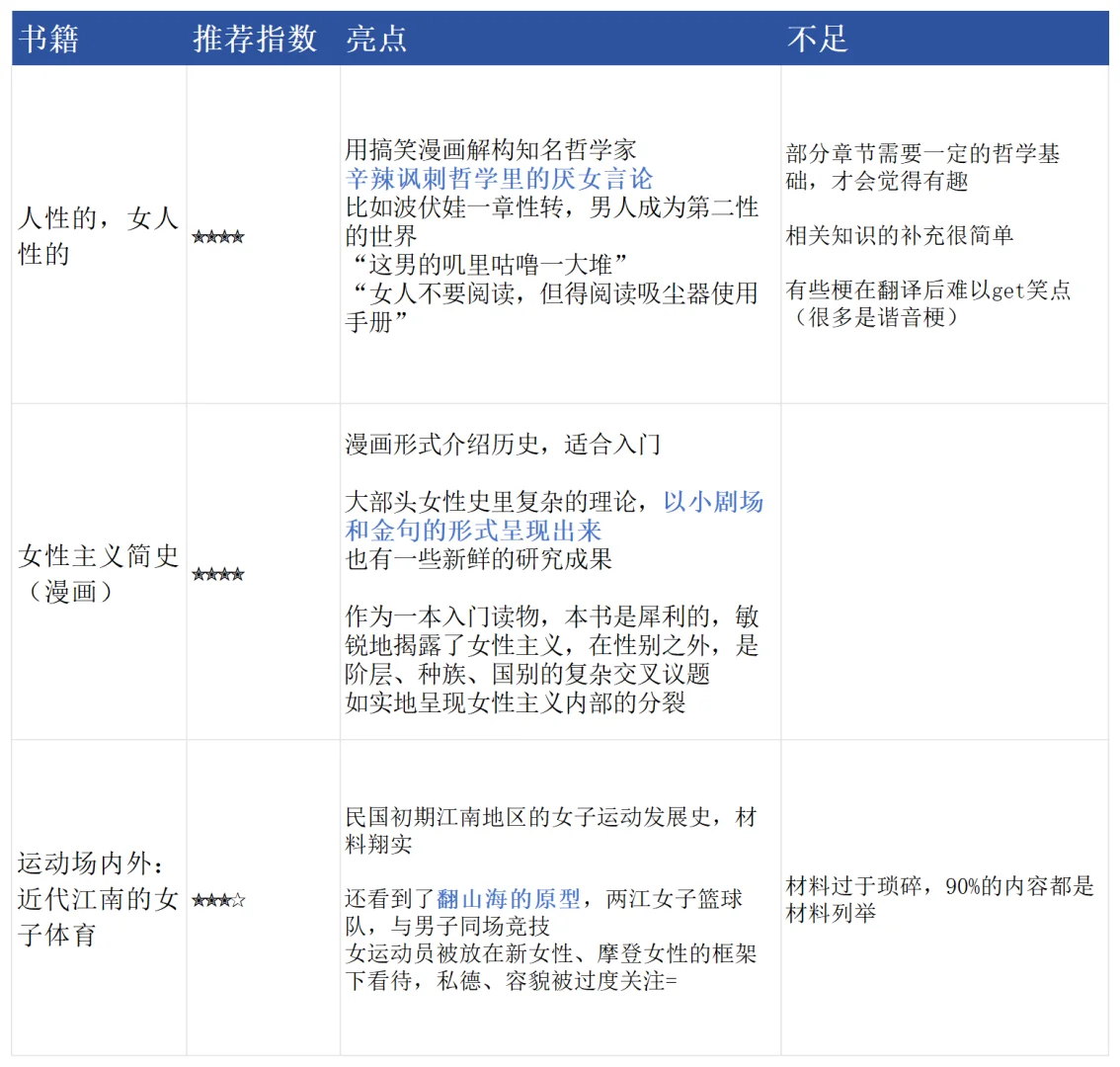Select book title 运动场内外：近代江南的女子体育
This screenshot has height=1067, width=1120.
point(98,898)
